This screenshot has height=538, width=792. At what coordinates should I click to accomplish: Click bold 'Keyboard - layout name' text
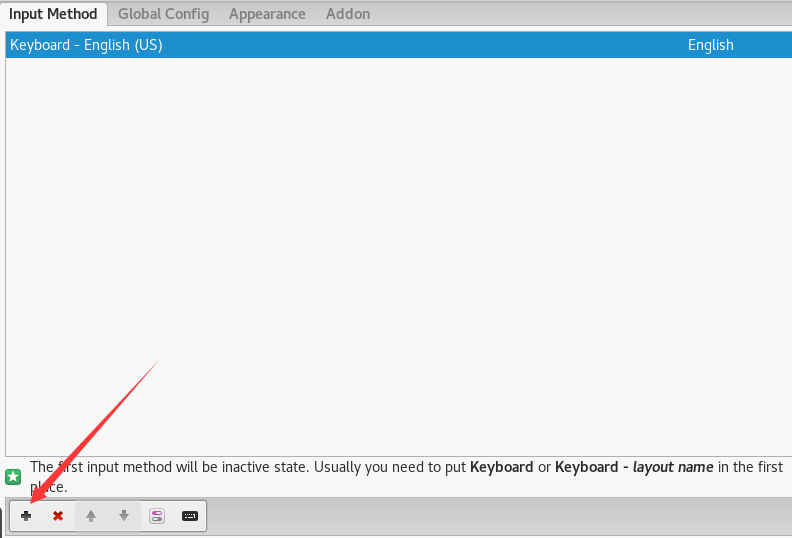point(634,467)
